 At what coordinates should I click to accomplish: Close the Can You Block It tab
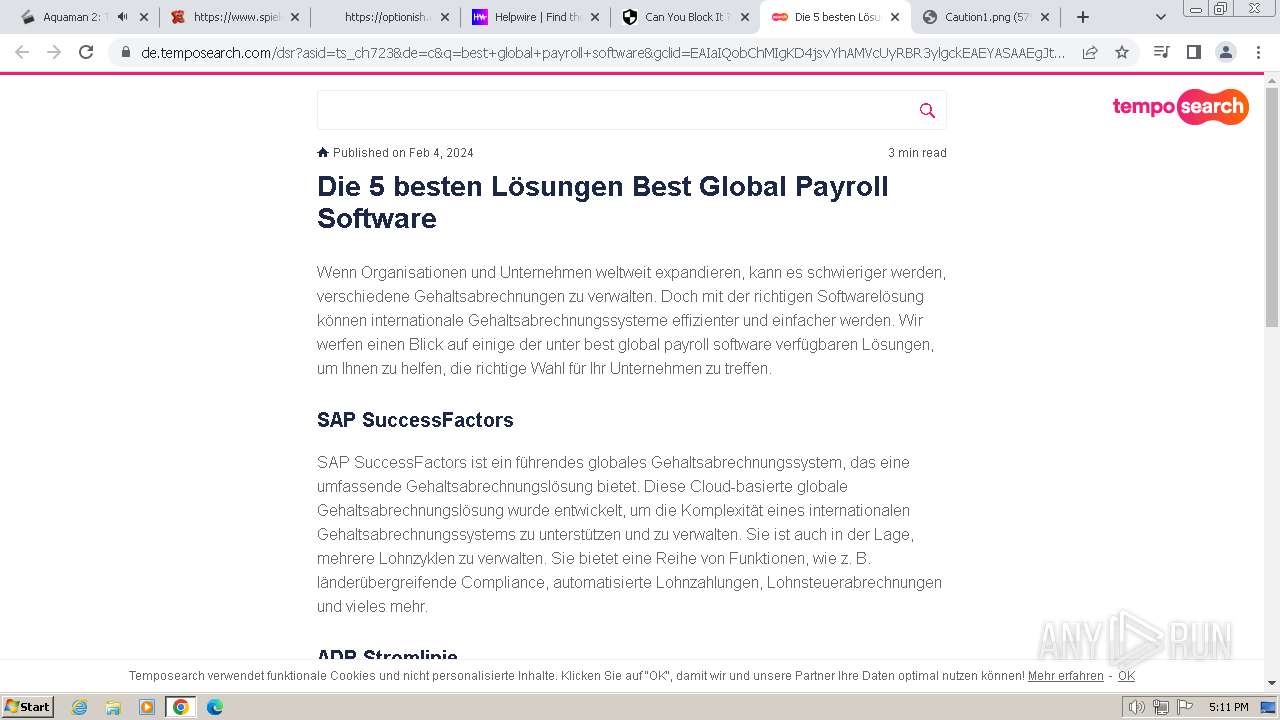(x=744, y=17)
